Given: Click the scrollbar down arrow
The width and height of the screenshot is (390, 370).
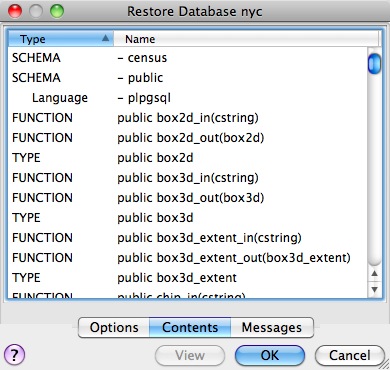Looking at the screenshot, I should (x=375, y=289).
